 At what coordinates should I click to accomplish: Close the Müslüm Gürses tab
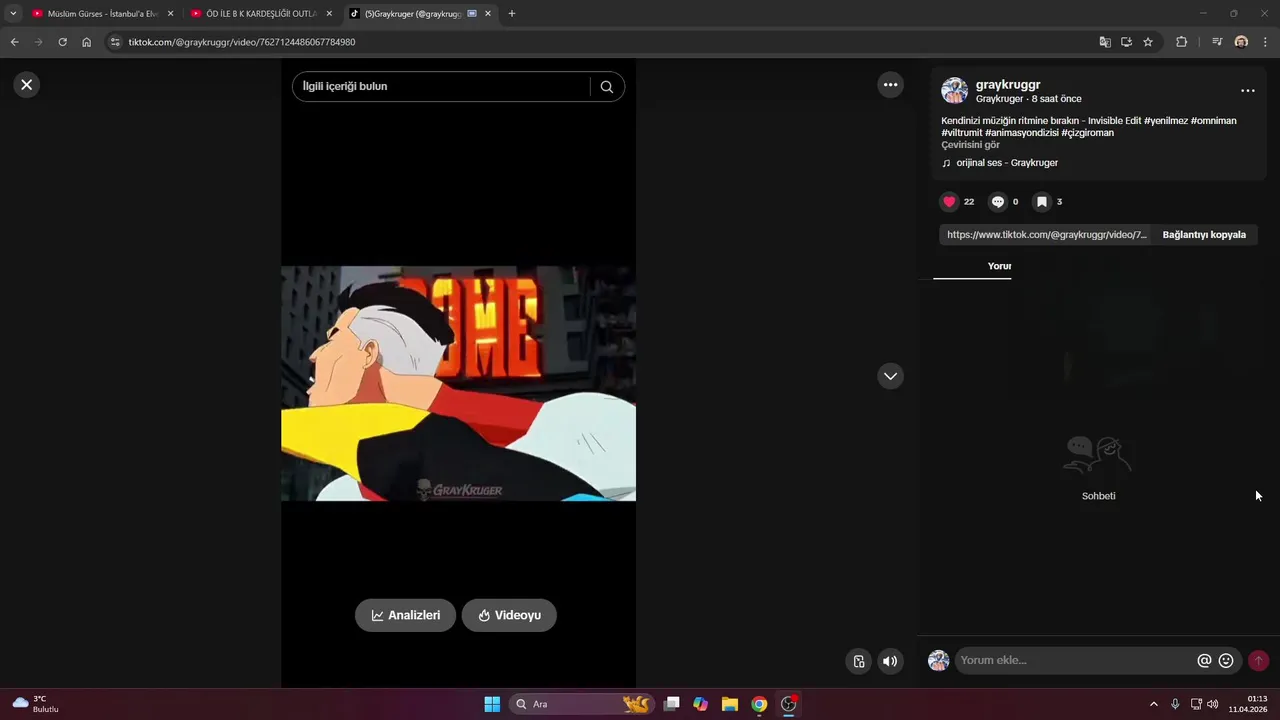[170, 14]
